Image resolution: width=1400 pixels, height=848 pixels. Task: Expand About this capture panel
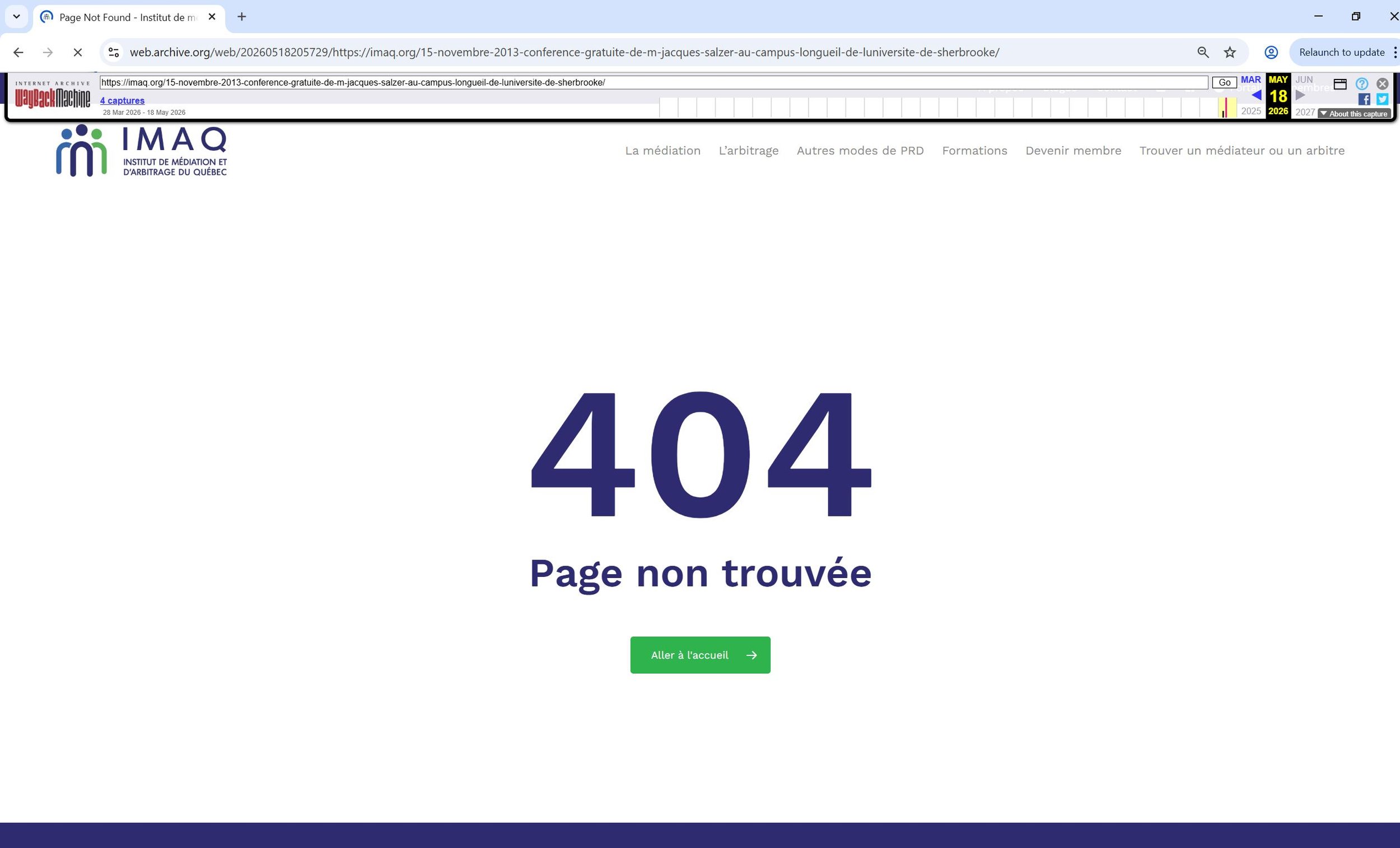[1355, 114]
